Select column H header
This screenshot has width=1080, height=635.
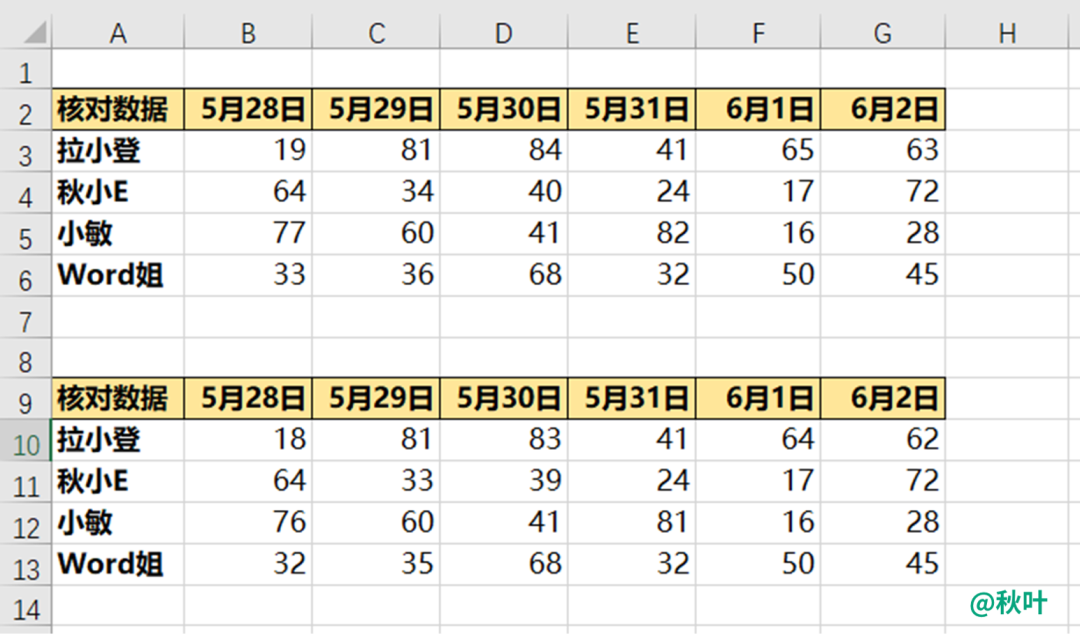(x=1007, y=32)
